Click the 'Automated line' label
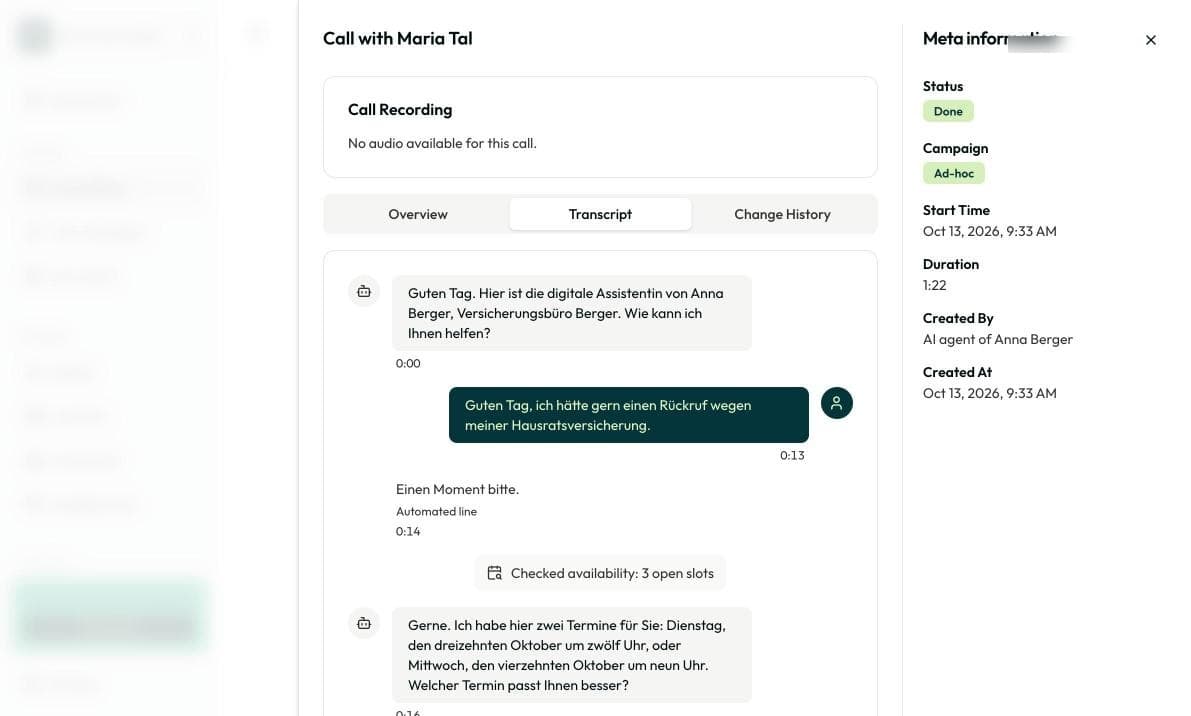This screenshot has width=1191, height=716. (436, 512)
